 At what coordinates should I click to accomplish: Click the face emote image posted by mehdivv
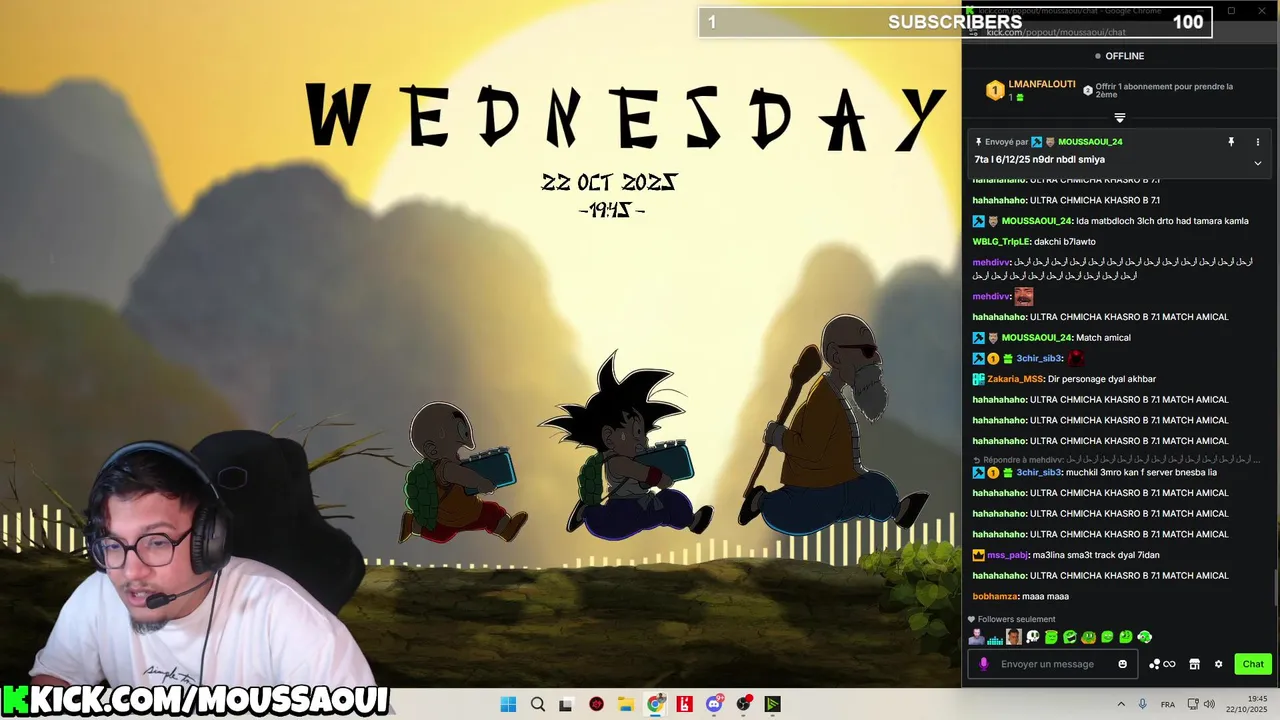1023,296
